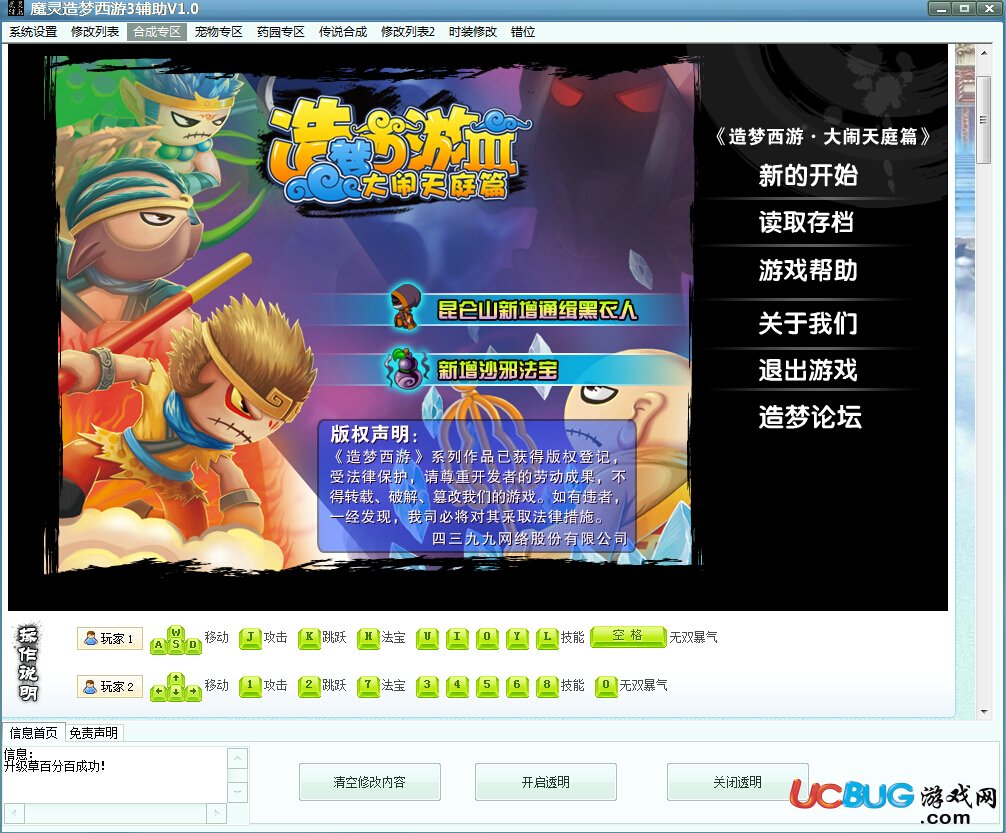Click the 昆仑山新增通缉黑衣人 news banner
This screenshot has height=833, width=1006.
pyautogui.click(x=537, y=310)
